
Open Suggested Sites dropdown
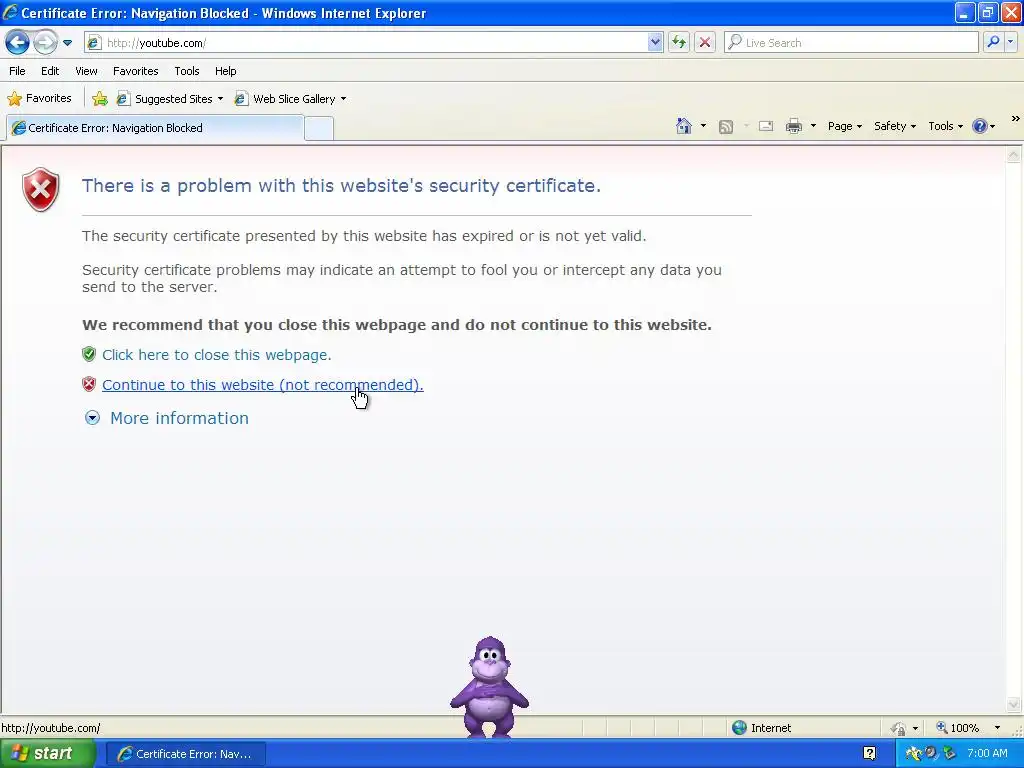[170, 99]
